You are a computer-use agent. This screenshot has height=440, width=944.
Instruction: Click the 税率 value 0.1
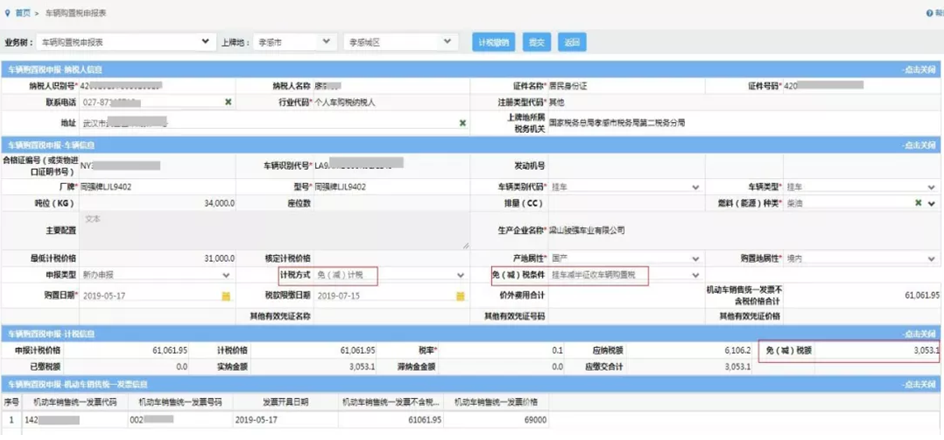coord(558,350)
